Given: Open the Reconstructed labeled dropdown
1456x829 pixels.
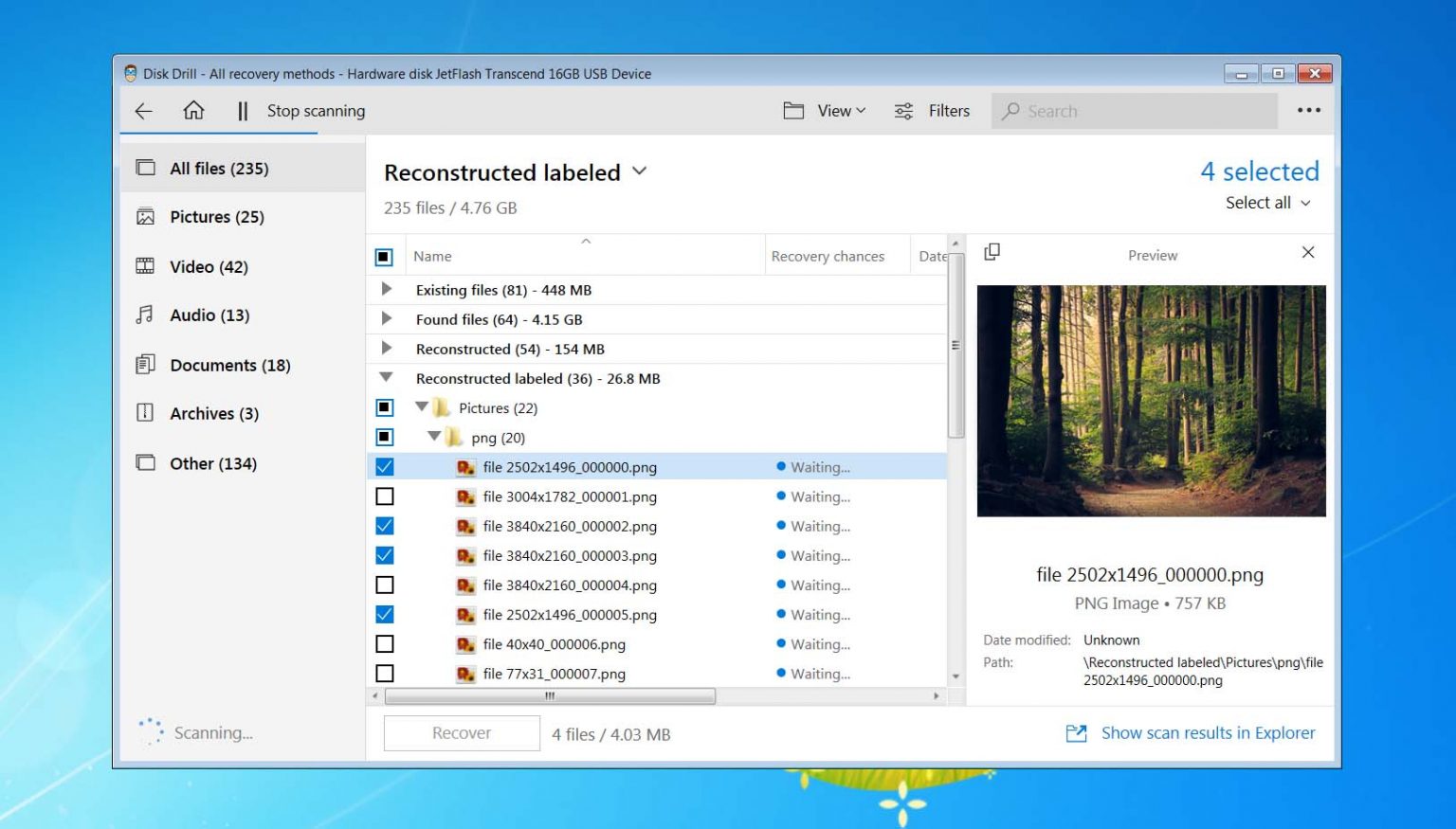Looking at the screenshot, I should click(x=639, y=171).
